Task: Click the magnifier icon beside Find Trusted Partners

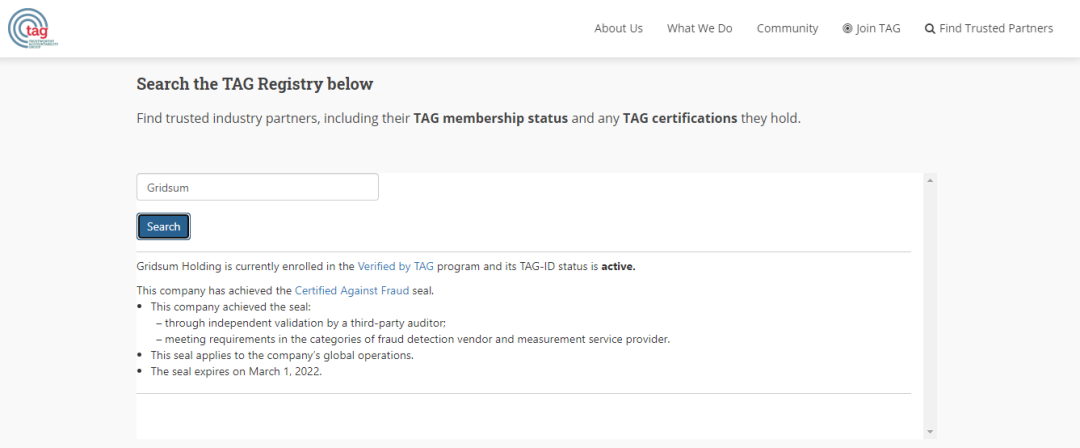Action: coord(930,29)
